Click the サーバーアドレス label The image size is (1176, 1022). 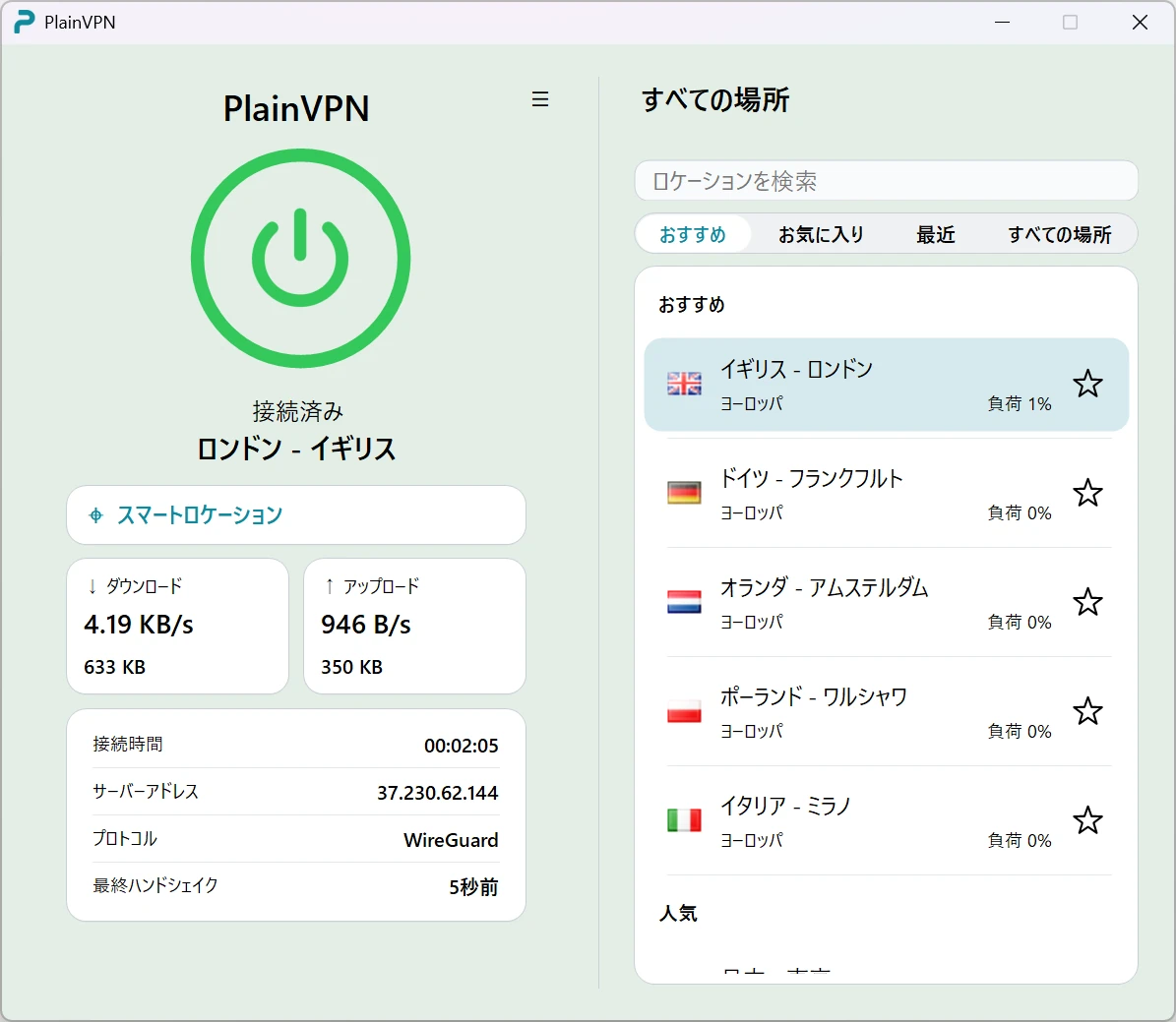coord(146,791)
